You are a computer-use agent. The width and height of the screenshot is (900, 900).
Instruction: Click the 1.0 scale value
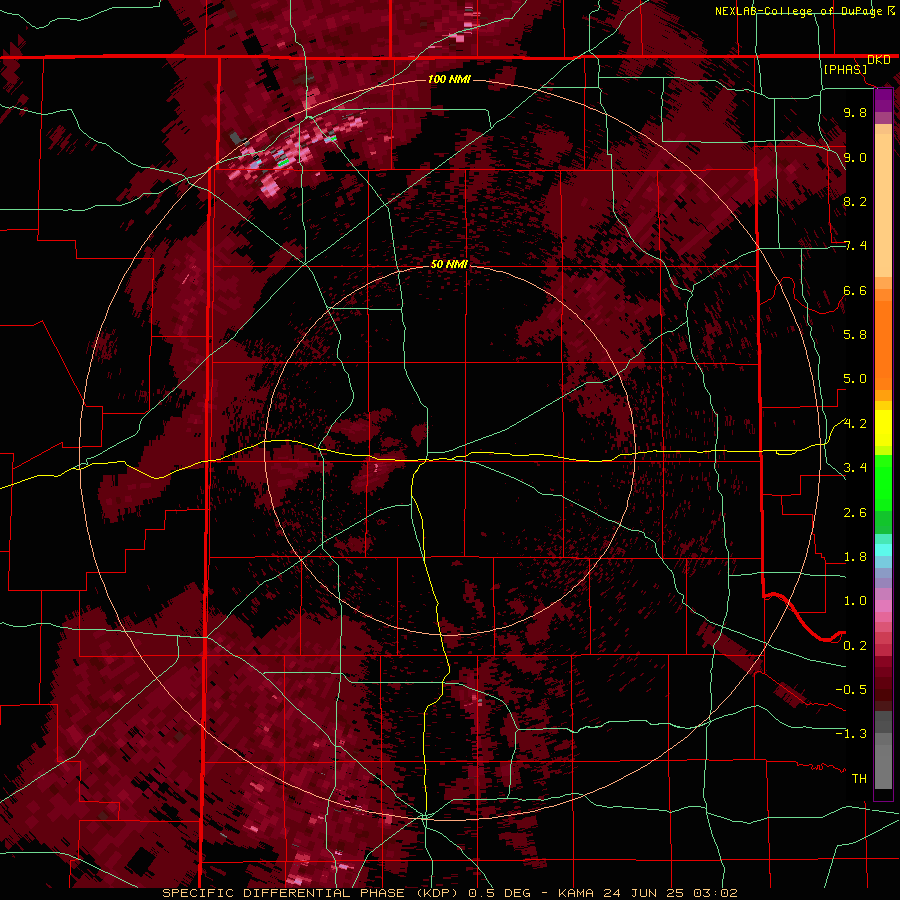(855, 601)
